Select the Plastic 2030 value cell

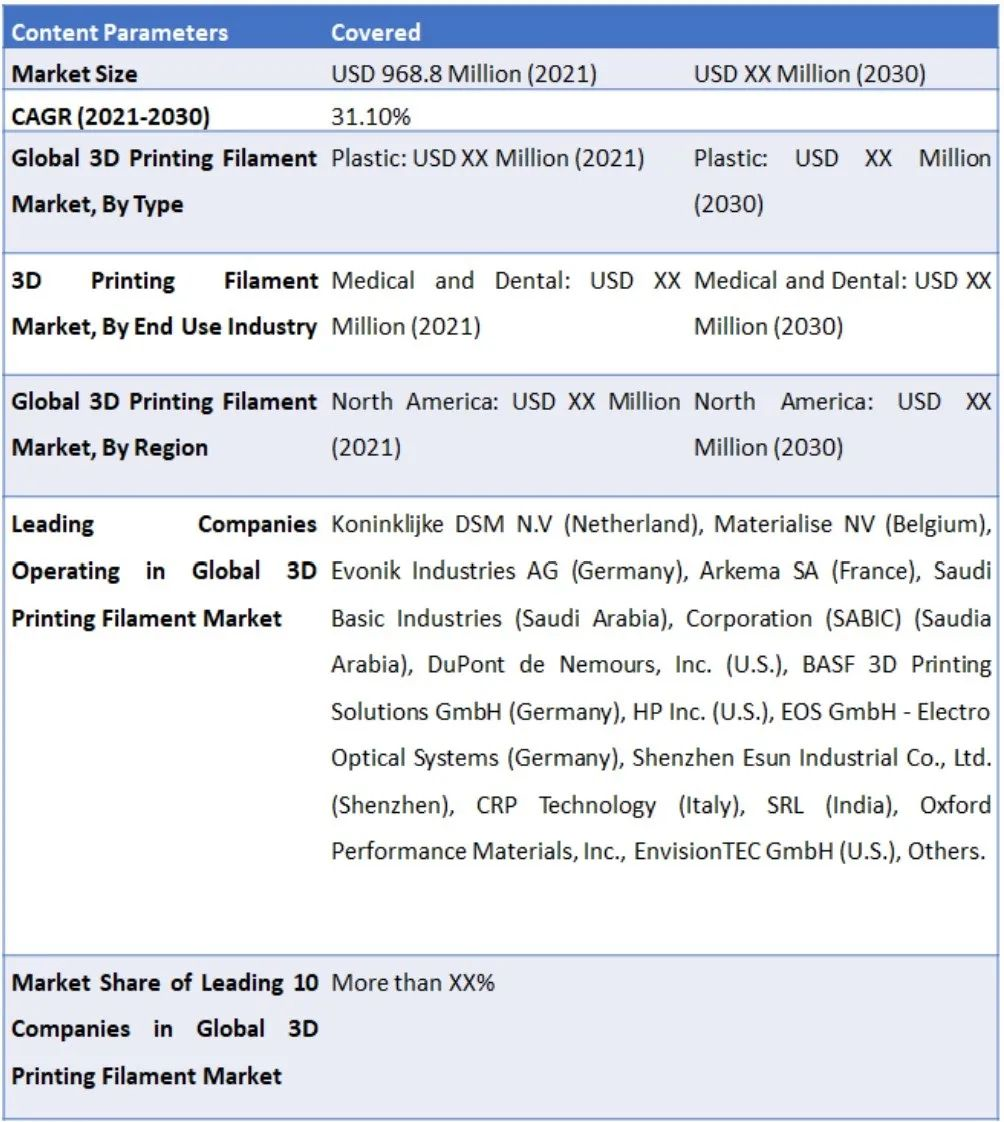(x=842, y=181)
